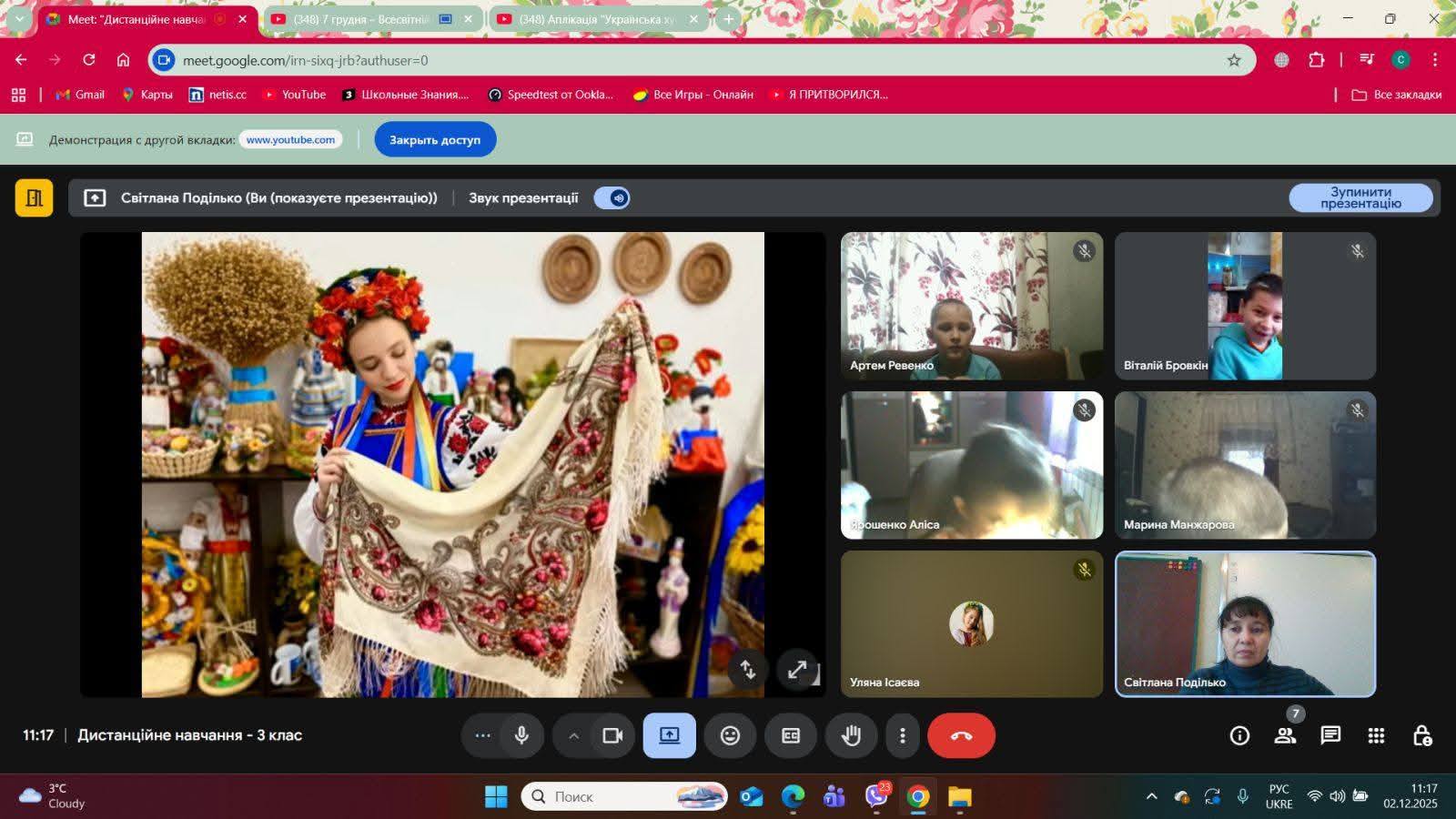Image resolution: width=1456 pixels, height=819 pixels.
Task: Toggle the presentation audio switch
Action: click(x=612, y=197)
